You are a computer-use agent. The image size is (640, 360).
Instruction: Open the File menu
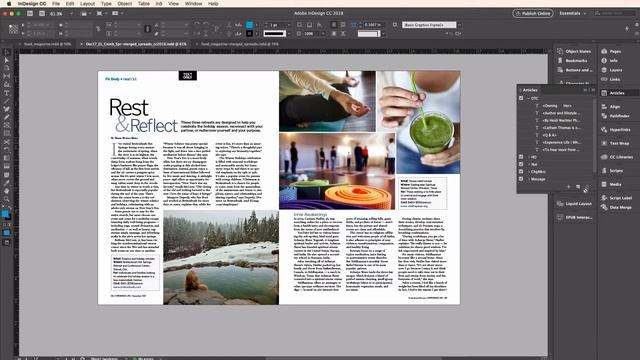tap(56, 3)
